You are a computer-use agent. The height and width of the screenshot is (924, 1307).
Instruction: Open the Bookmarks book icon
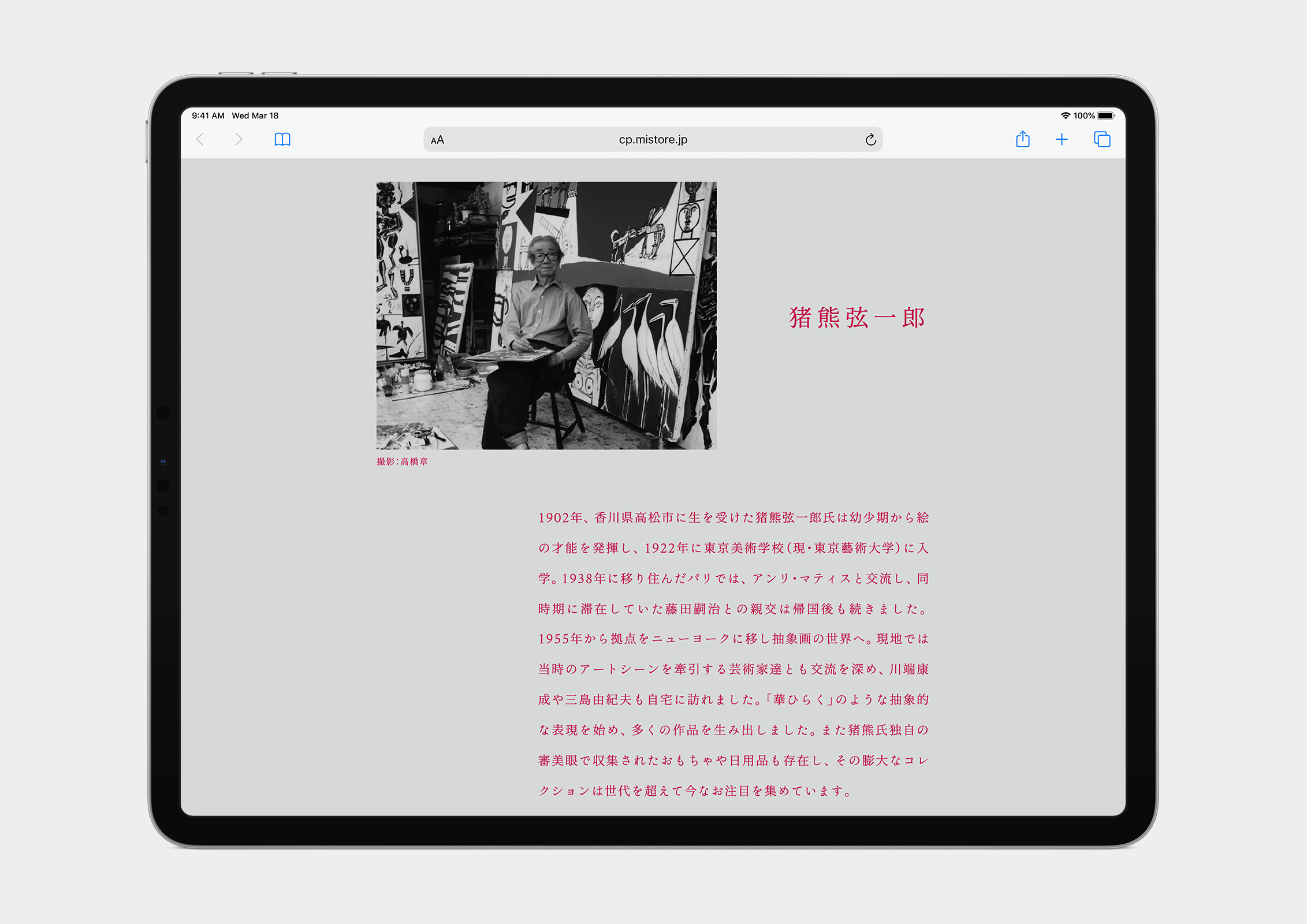pyautogui.click(x=282, y=139)
